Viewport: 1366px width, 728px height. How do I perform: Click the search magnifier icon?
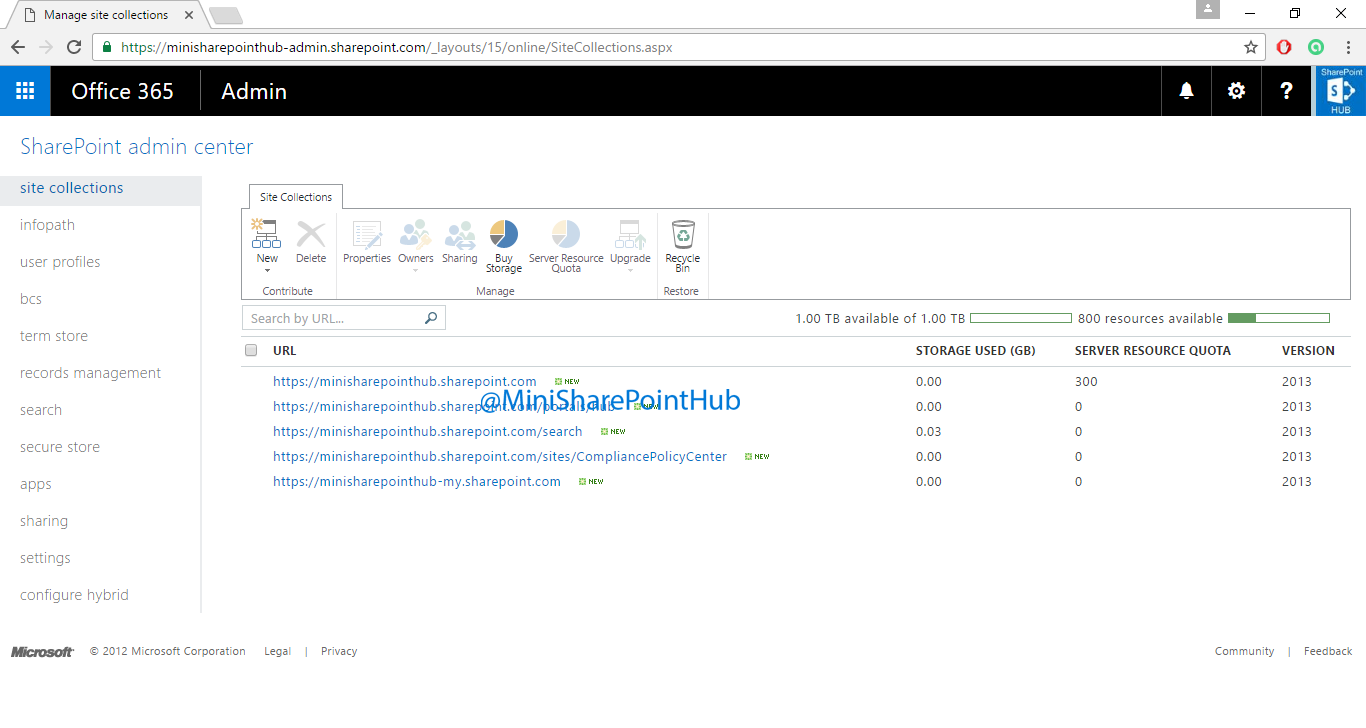tap(431, 317)
